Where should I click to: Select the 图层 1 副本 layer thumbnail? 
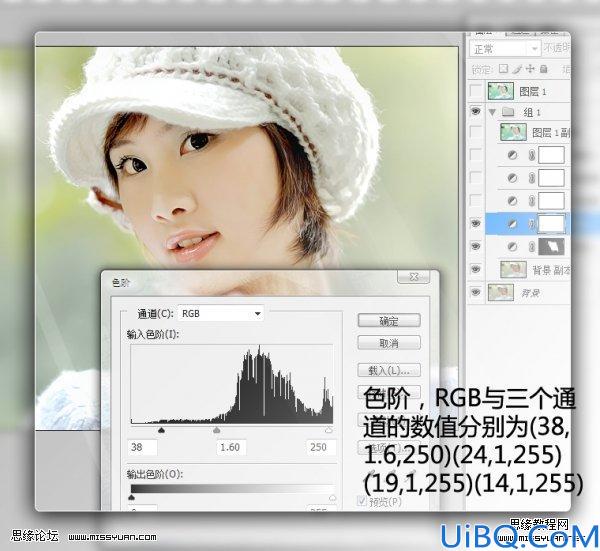pyautogui.click(x=514, y=132)
